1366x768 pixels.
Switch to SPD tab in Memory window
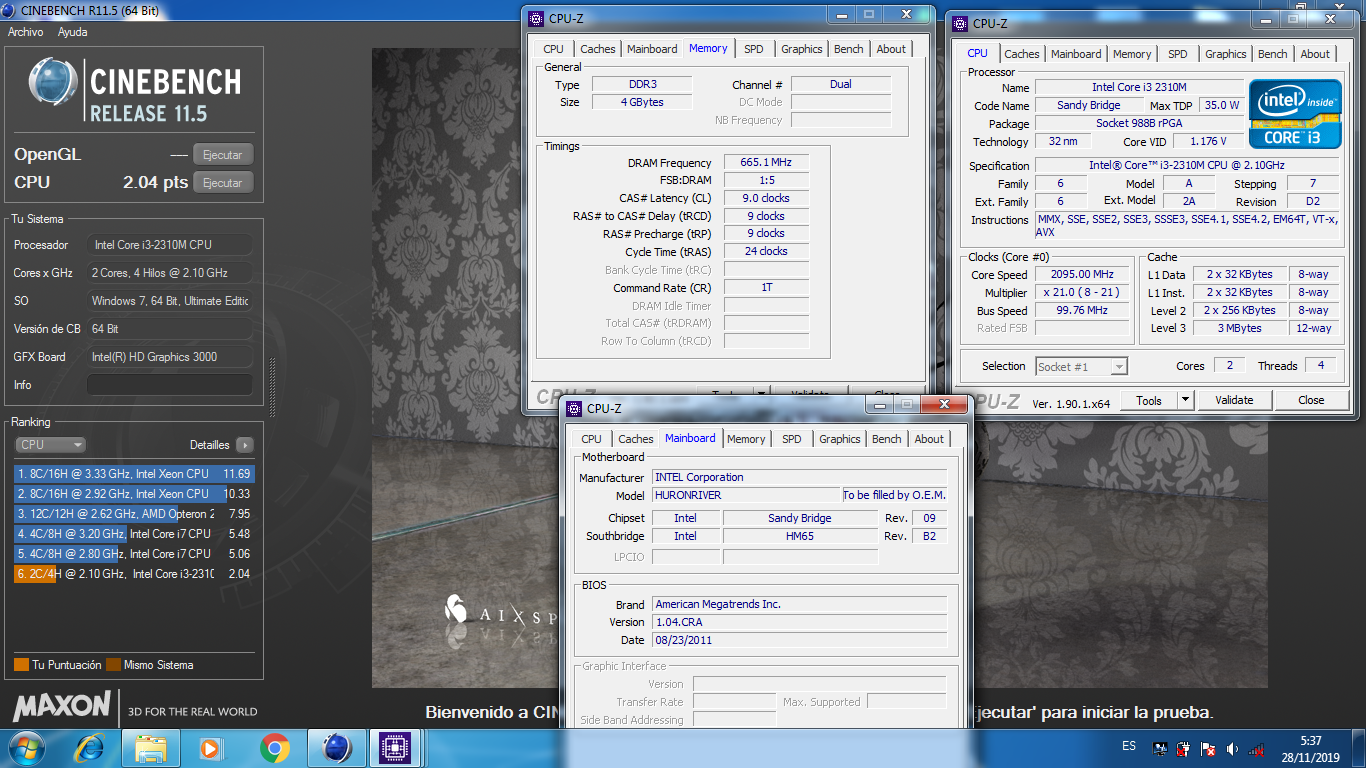pos(754,49)
